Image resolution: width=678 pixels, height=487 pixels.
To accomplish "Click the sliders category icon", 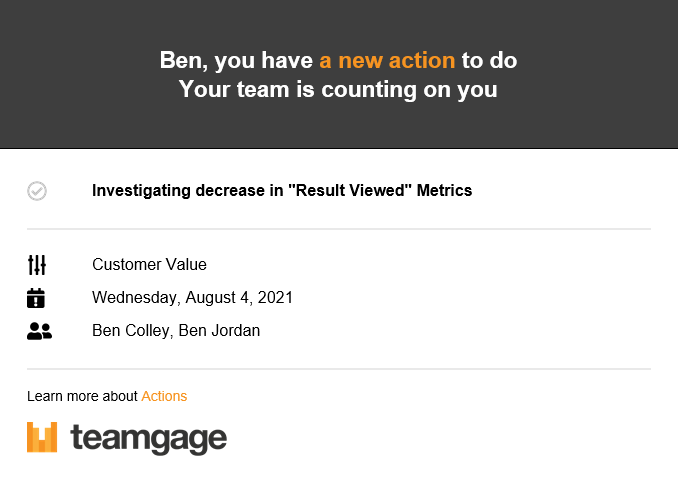I will (x=37, y=265).
